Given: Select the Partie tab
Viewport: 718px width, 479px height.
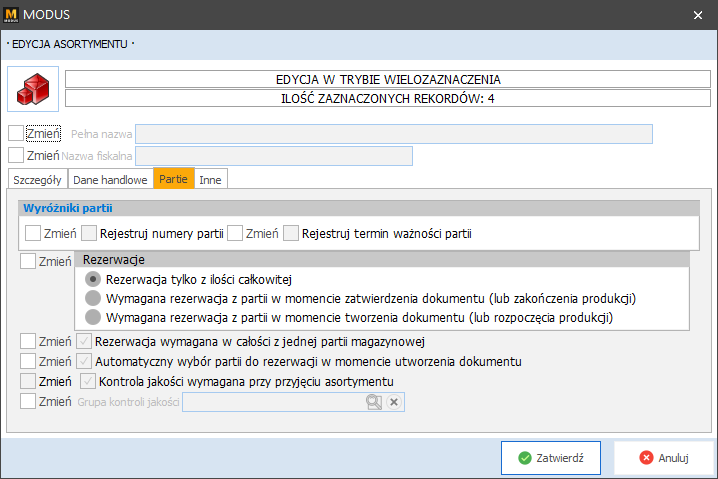Looking at the screenshot, I should (x=173, y=179).
